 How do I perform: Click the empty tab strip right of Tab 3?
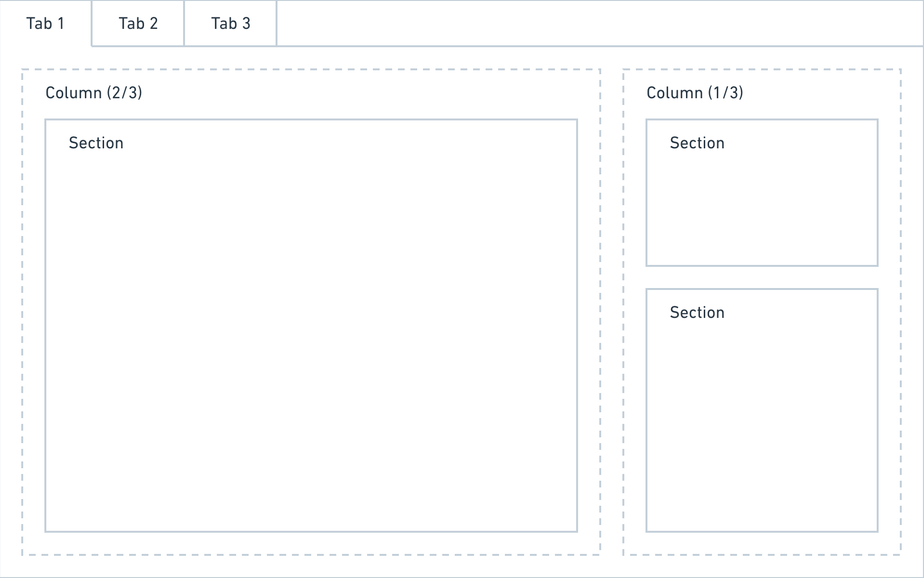pos(600,23)
